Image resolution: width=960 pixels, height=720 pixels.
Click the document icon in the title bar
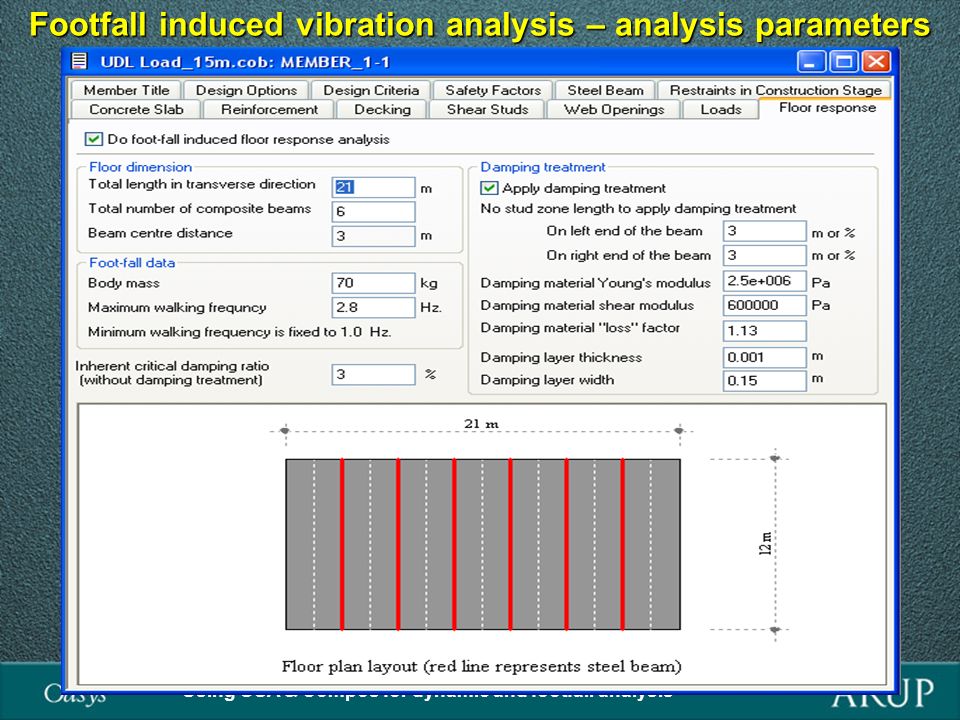click(80, 61)
